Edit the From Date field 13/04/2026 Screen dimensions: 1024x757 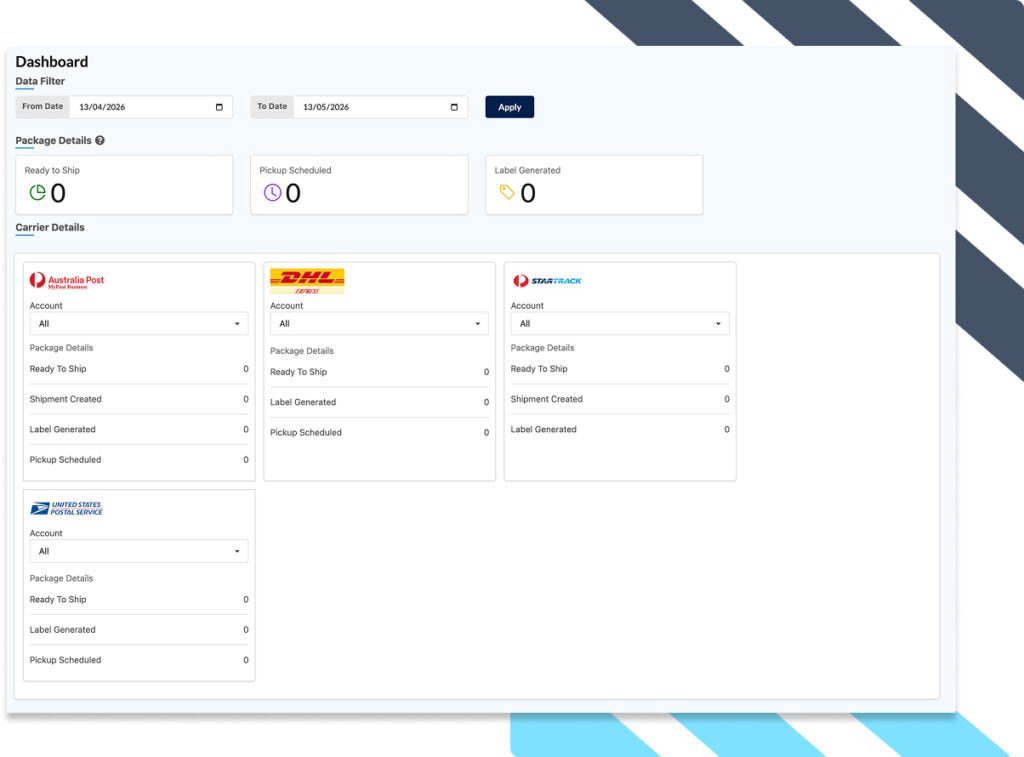pos(151,107)
